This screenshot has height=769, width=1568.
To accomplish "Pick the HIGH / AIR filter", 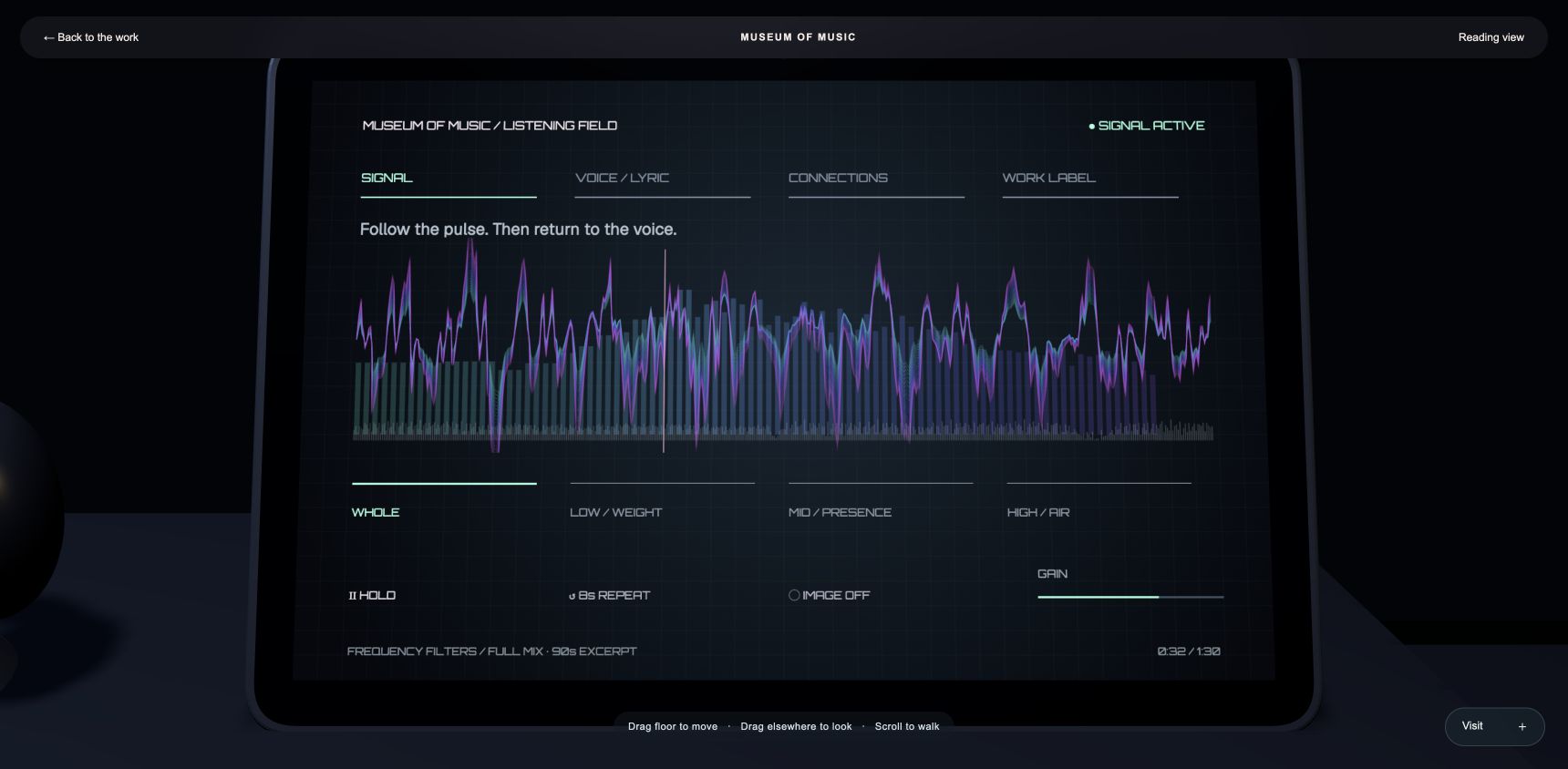I will [1099, 502].
